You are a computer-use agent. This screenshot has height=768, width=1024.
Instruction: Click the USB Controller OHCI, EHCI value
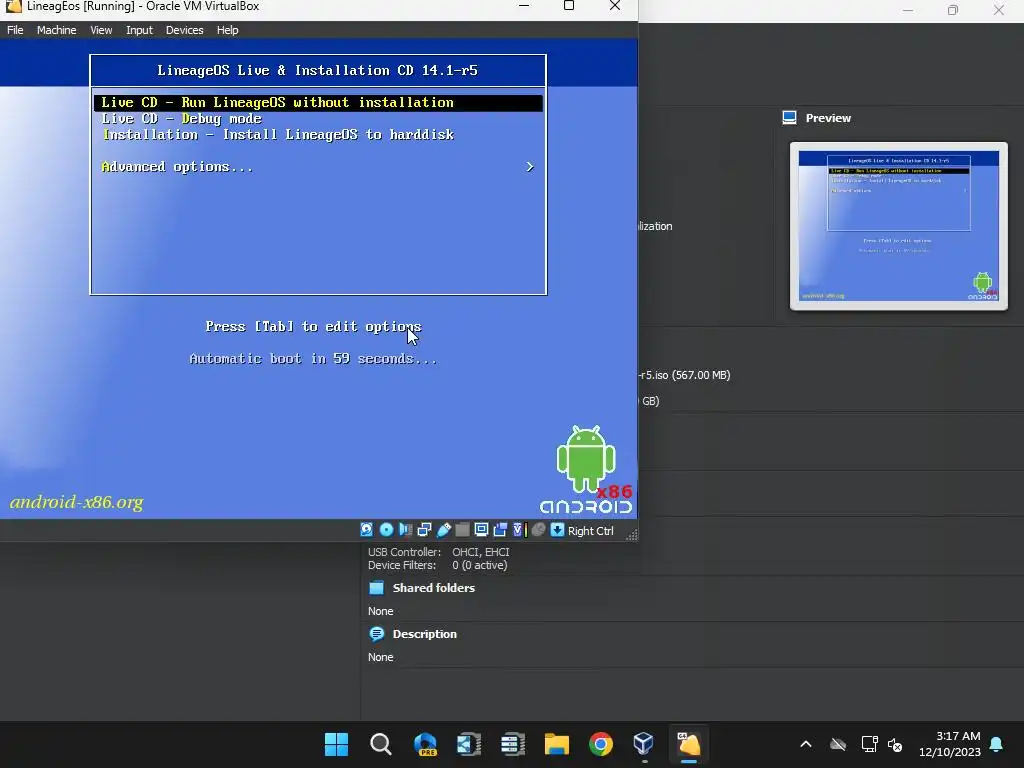pyautogui.click(x=481, y=552)
